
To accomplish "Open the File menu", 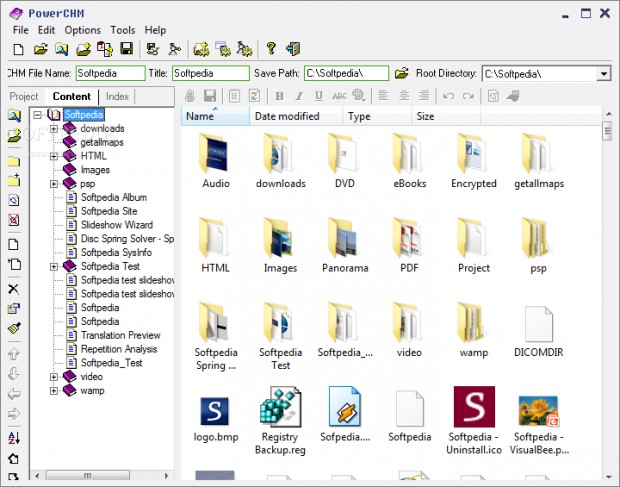I will (21, 30).
